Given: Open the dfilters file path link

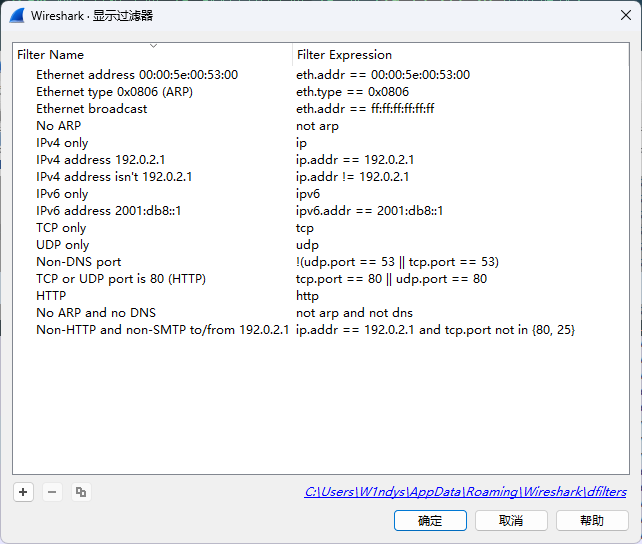Looking at the screenshot, I should pyautogui.click(x=467, y=492).
